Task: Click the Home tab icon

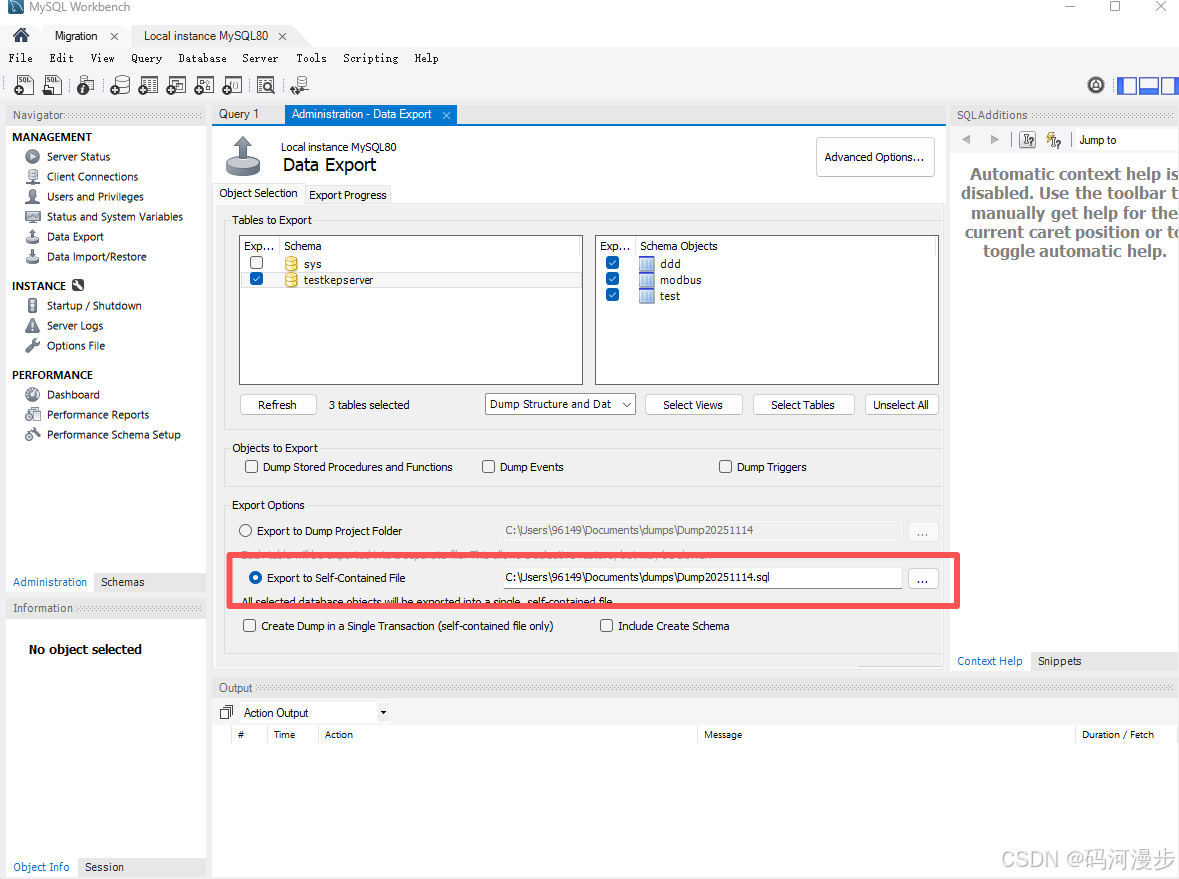Action: click(21, 35)
